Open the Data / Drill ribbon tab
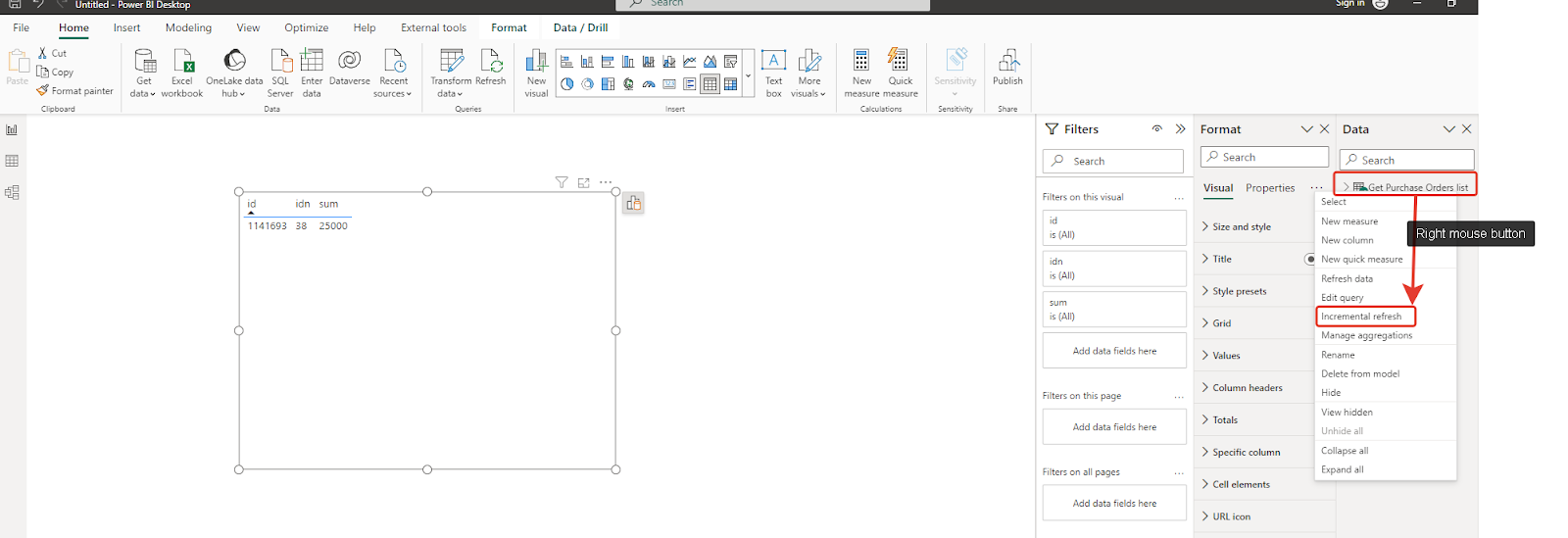Image resolution: width=1568 pixels, height=538 pixels. (580, 27)
